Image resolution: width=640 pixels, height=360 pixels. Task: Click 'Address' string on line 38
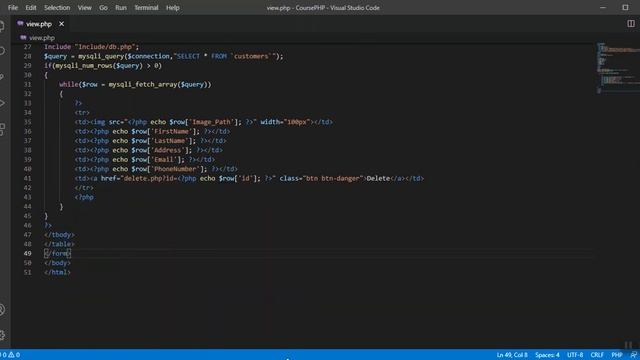pos(167,150)
